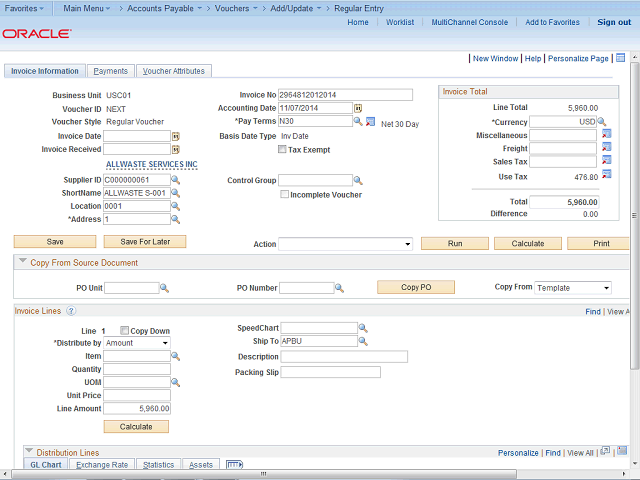Open Invoice Date calendar icon
640x480 pixels.
[x=175, y=136]
